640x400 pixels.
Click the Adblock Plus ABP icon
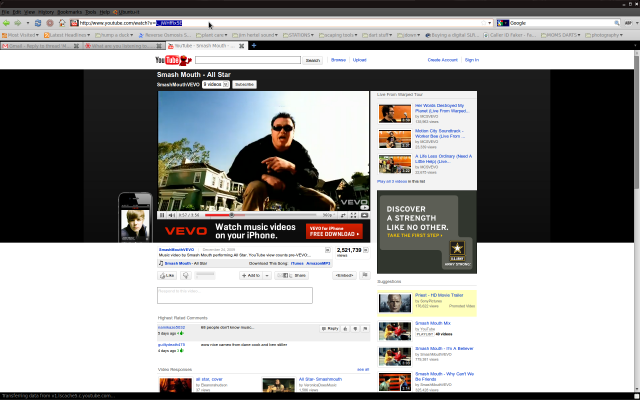tap(628, 23)
